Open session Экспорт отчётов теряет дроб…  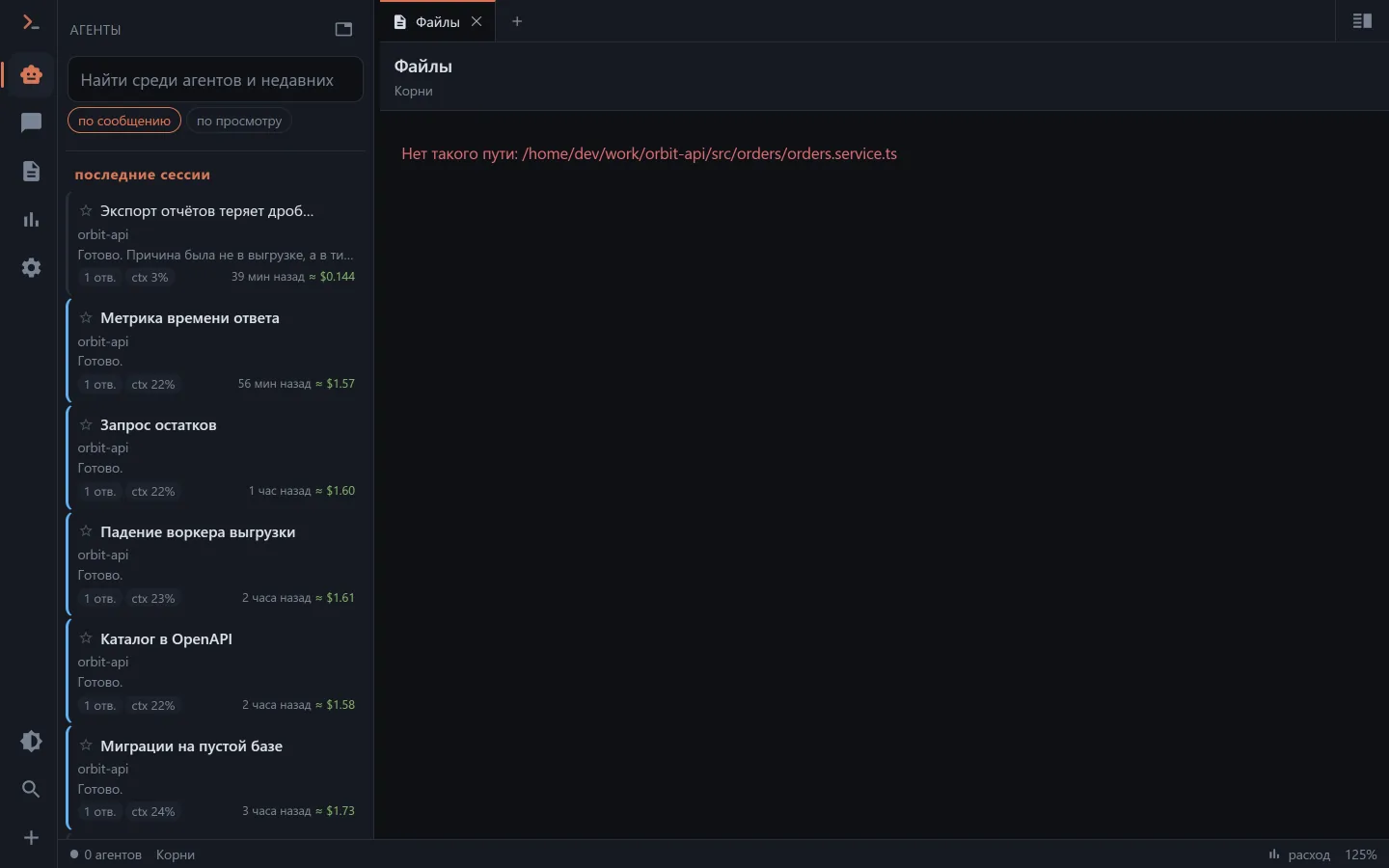(x=218, y=243)
